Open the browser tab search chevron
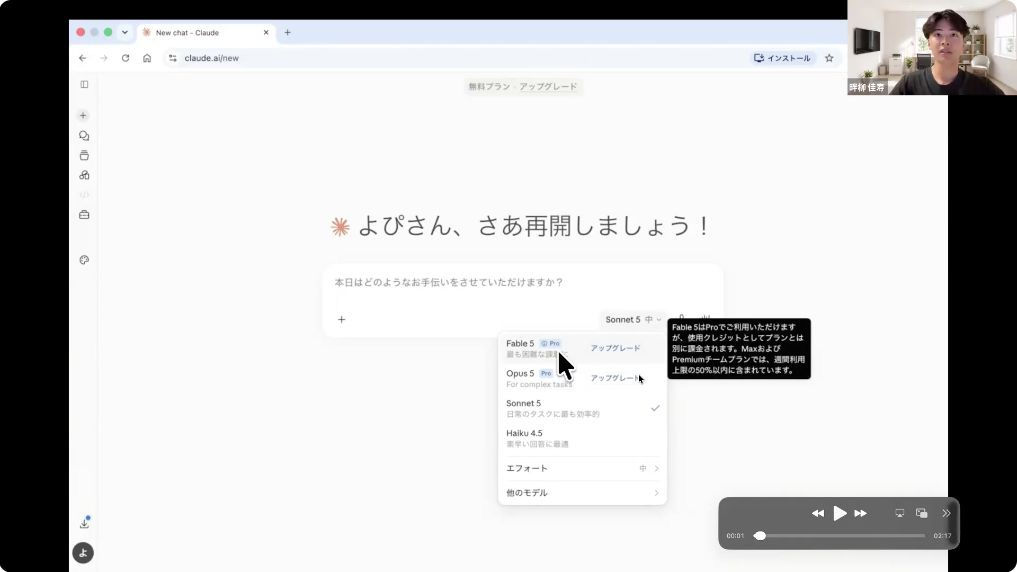This screenshot has height=572, width=1017. click(x=125, y=32)
